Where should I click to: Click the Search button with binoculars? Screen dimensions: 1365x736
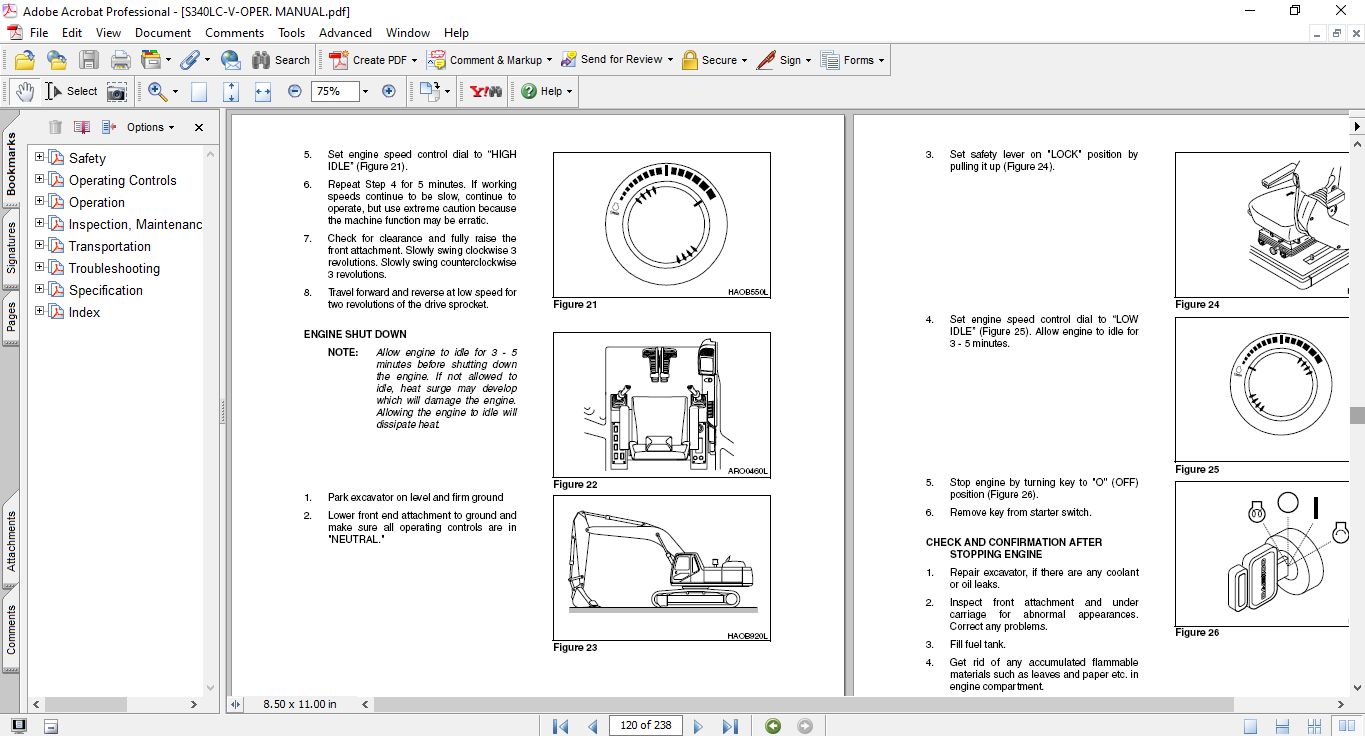click(281, 60)
